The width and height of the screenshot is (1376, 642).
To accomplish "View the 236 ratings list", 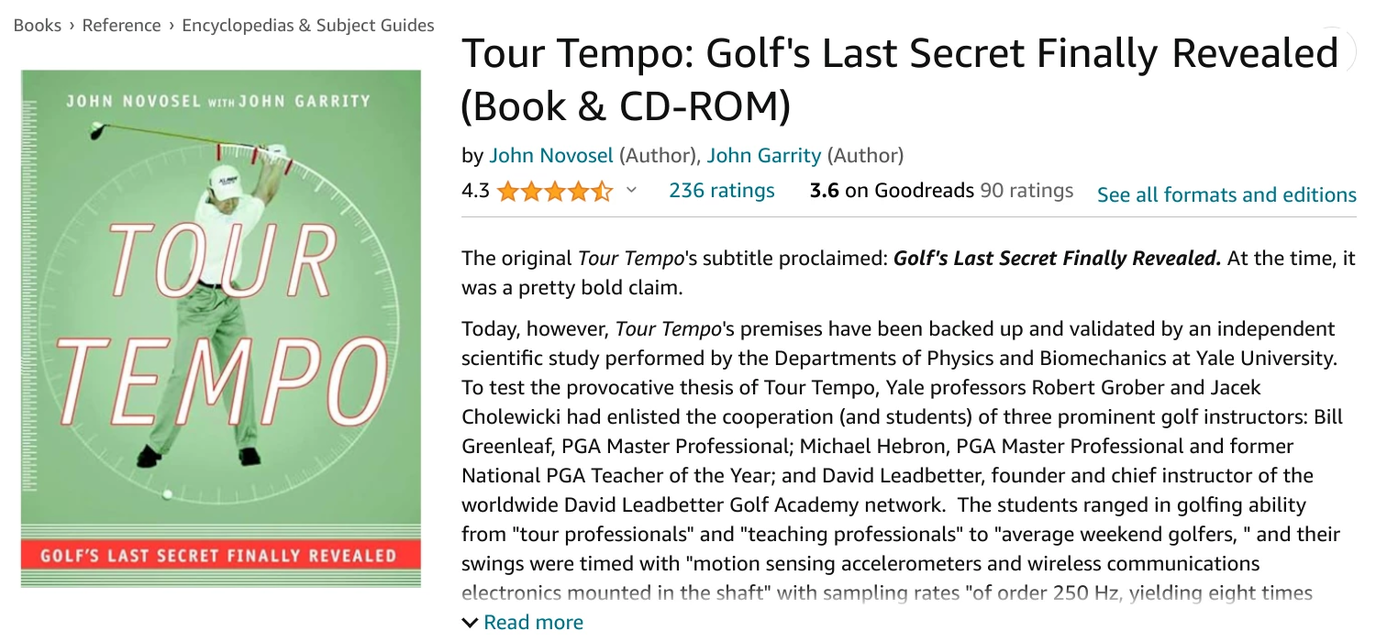I will [x=721, y=190].
